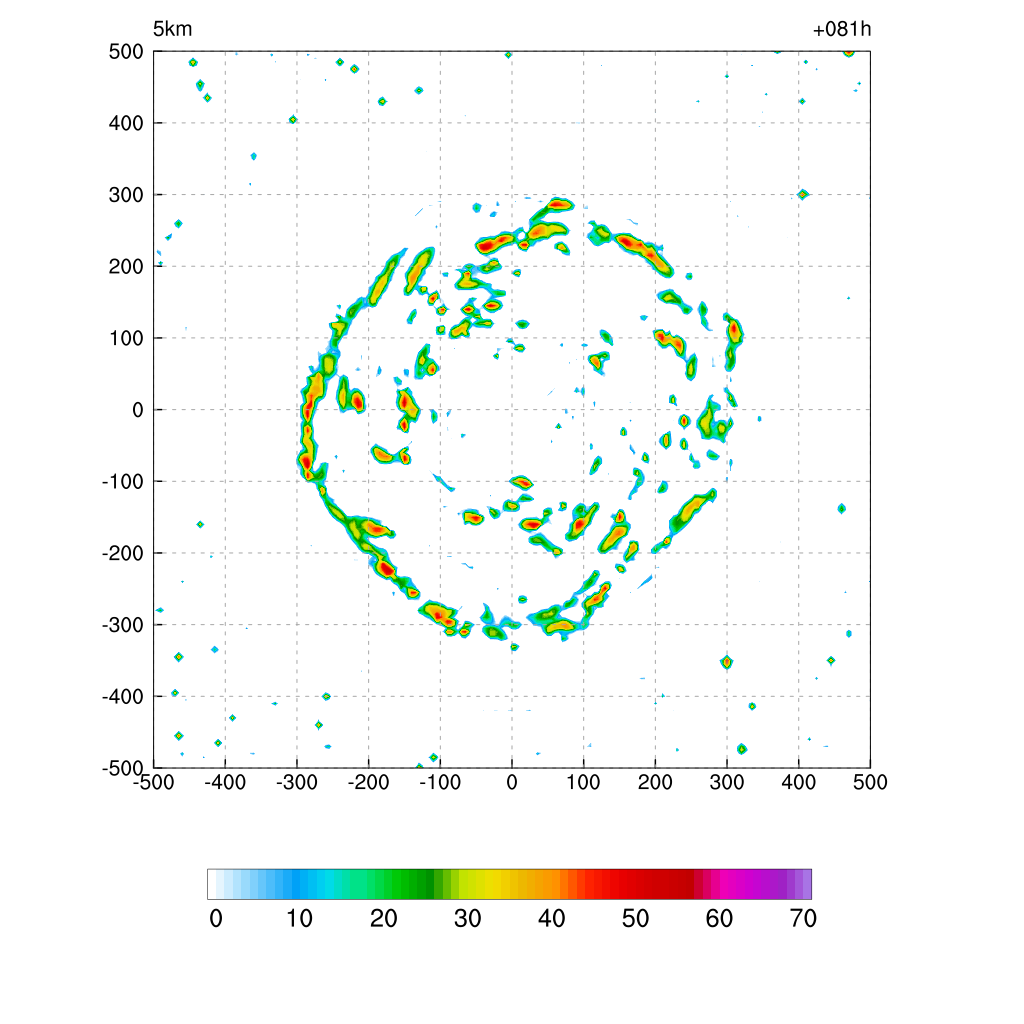
Task: Click the y-axis label '300'
Action: click(126, 195)
